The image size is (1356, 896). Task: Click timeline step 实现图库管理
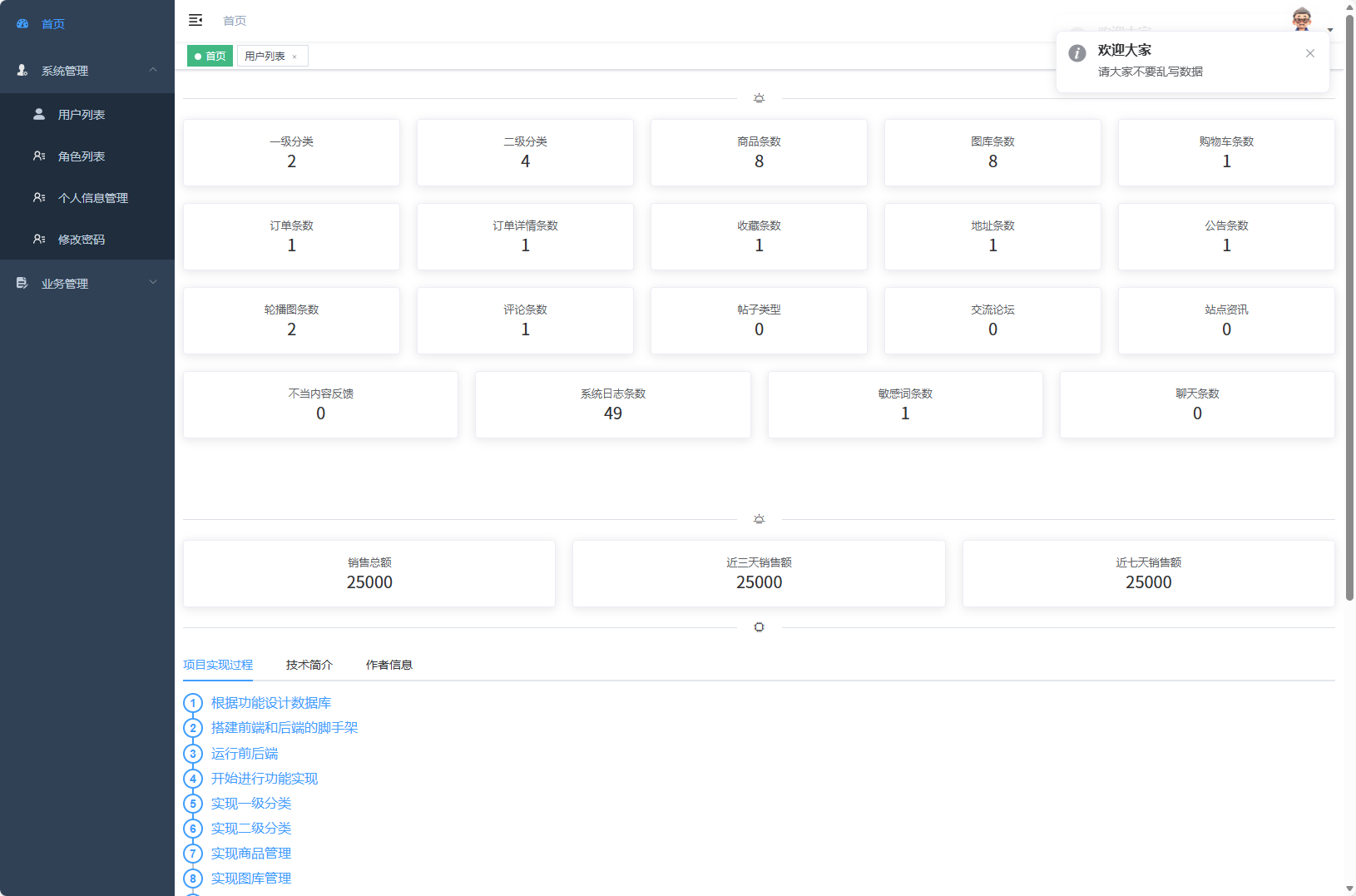coord(251,879)
